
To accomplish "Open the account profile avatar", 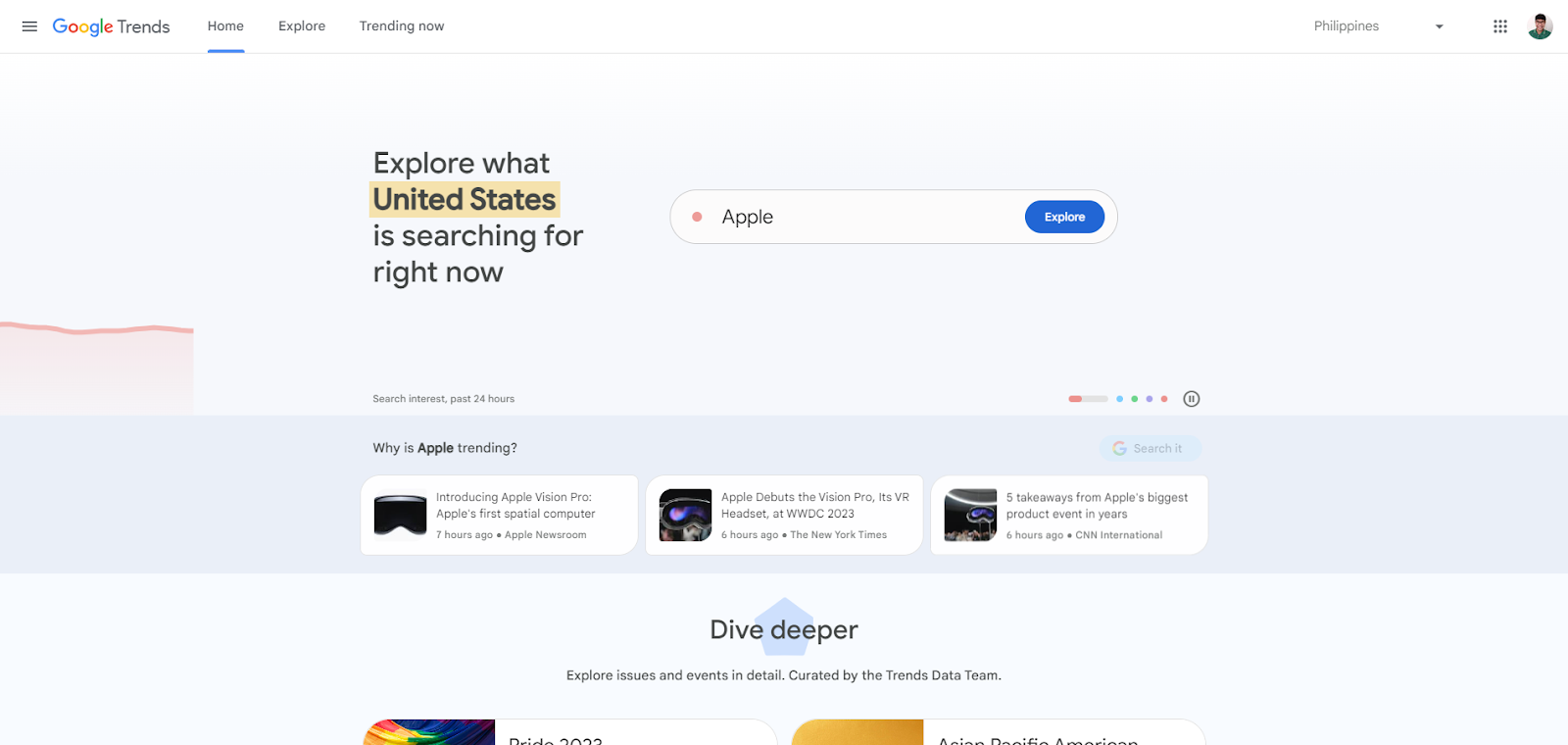I will click(1540, 26).
